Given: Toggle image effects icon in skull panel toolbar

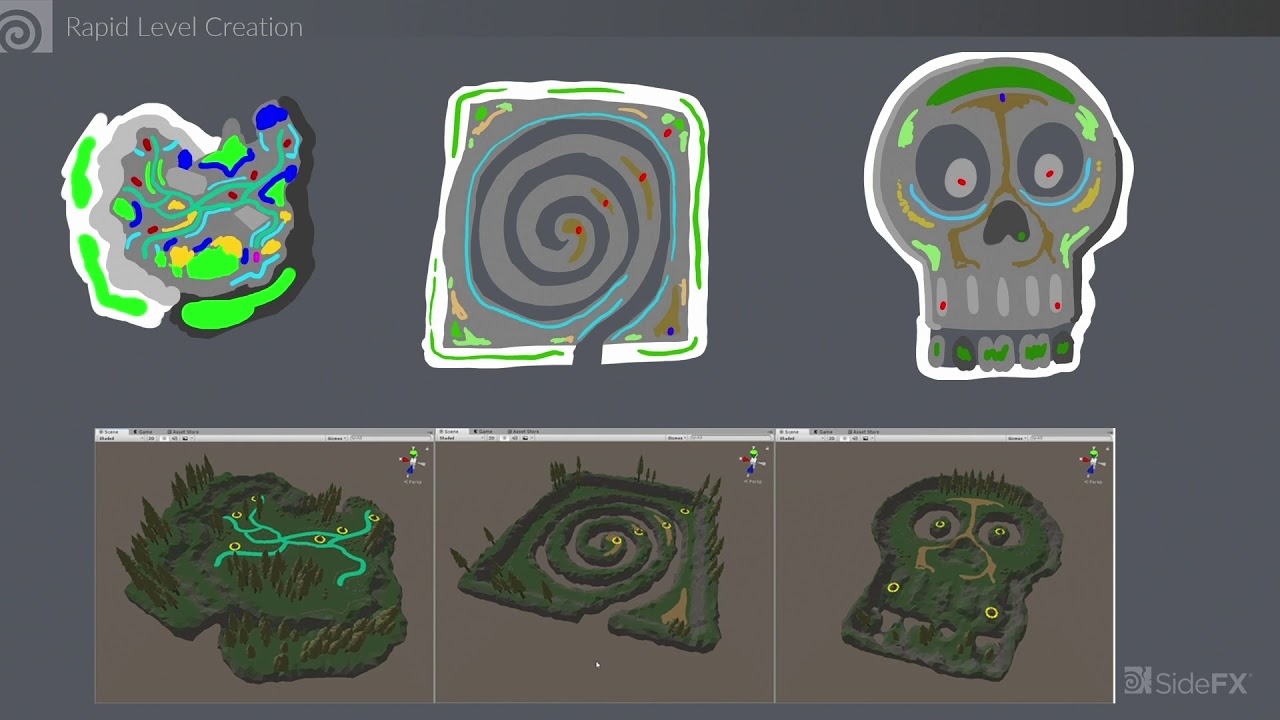Looking at the screenshot, I should click(x=865, y=438).
